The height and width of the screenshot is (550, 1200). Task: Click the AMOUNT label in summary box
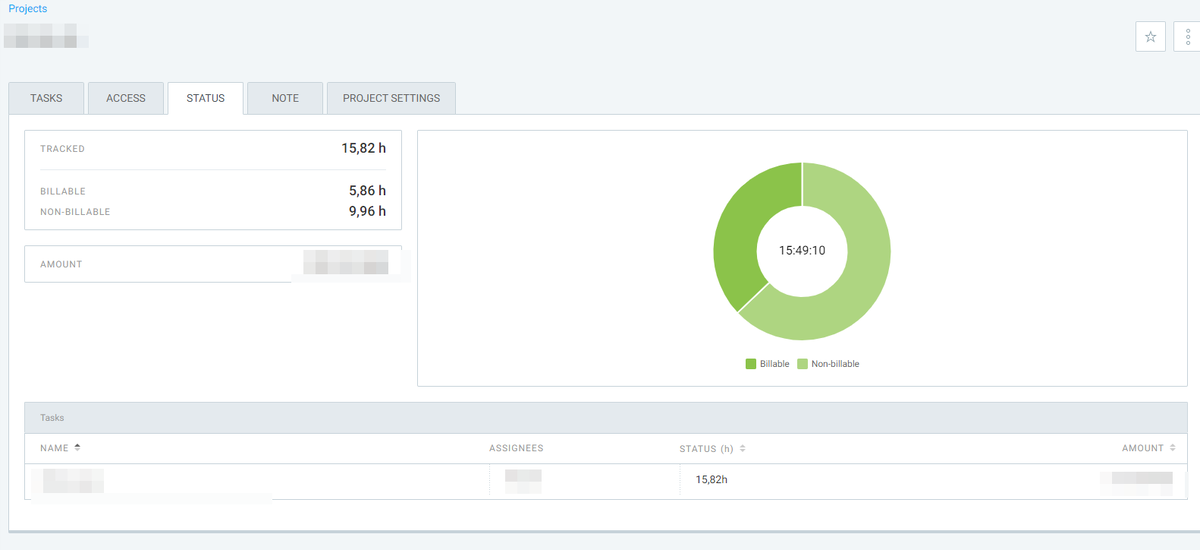[61, 264]
